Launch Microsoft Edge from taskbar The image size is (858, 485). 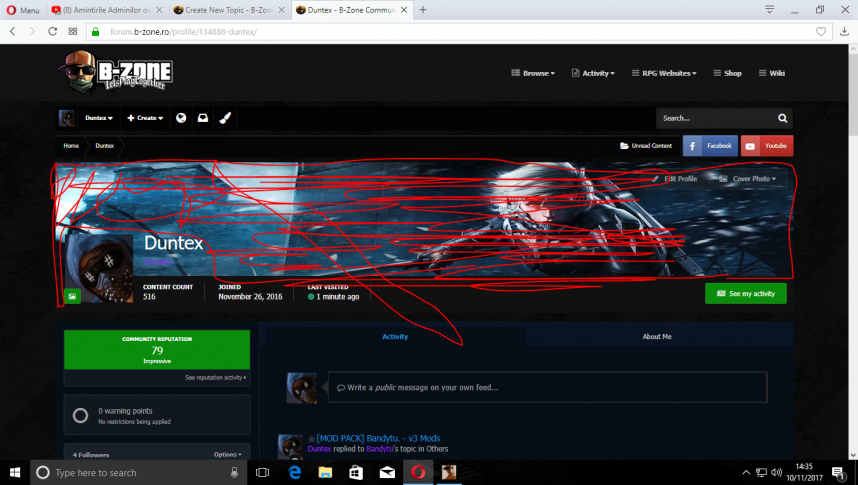pyautogui.click(x=294, y=472)
